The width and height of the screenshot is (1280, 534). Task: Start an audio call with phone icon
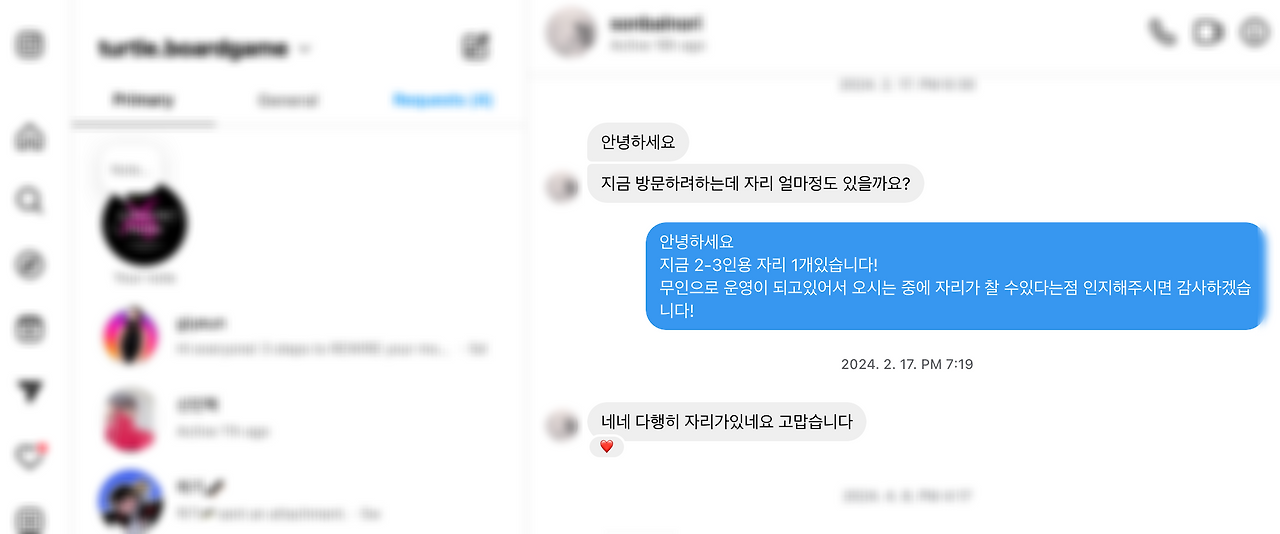[x=1162, y=32]
